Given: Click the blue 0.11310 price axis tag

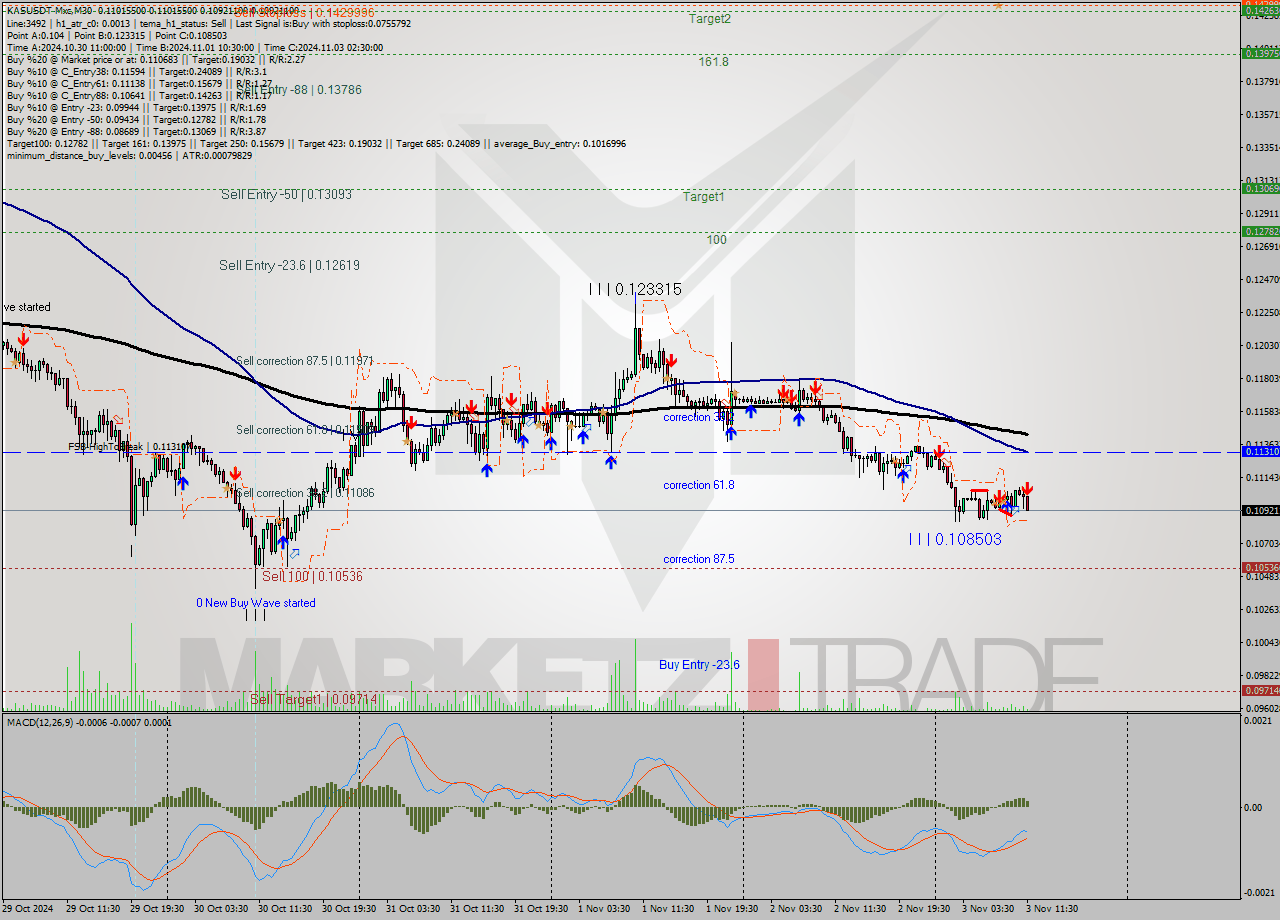Looking at the screenshot, I should point(1260,452).
